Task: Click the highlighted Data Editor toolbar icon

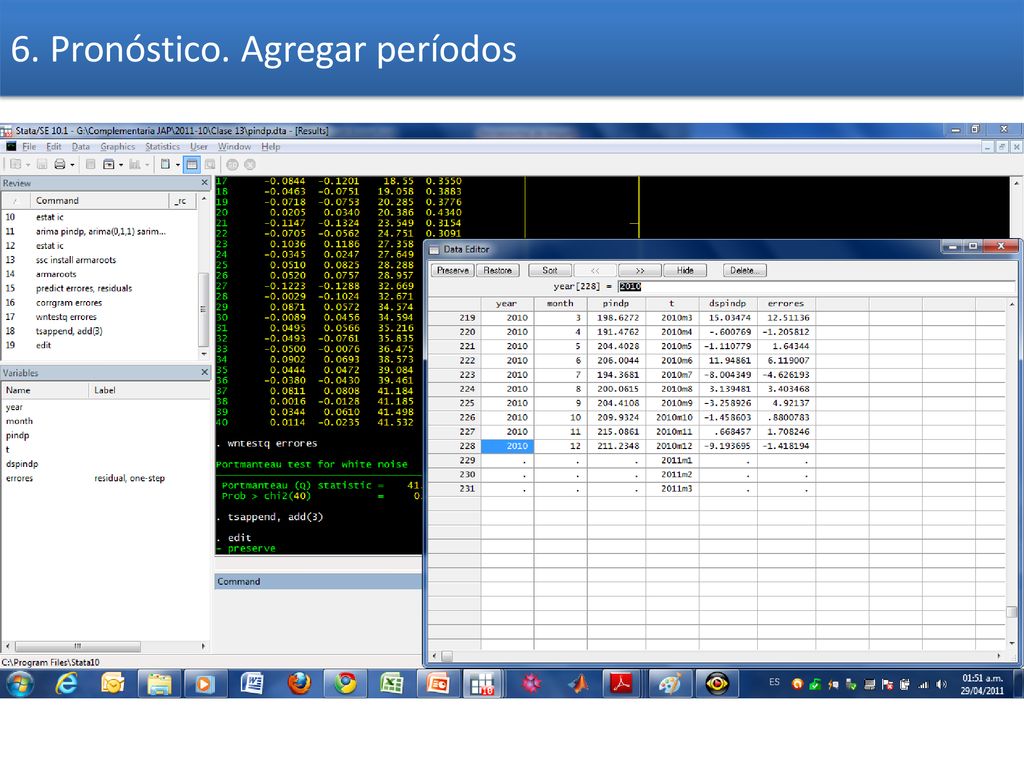Action: (192, 165)
